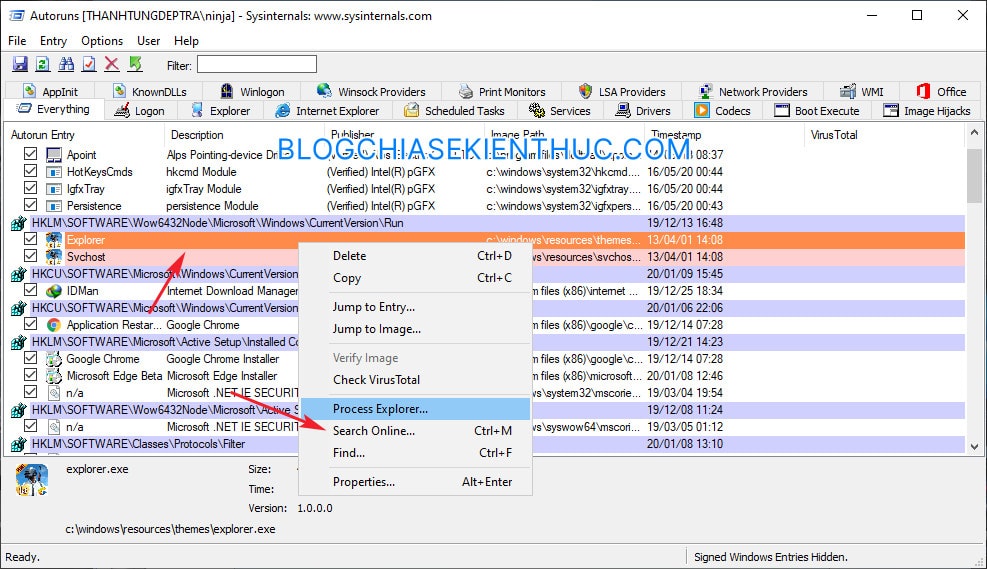Click the Chrome icon of Application Restart
Viewport: 987px width, 569px height.
tap(54, 325)
